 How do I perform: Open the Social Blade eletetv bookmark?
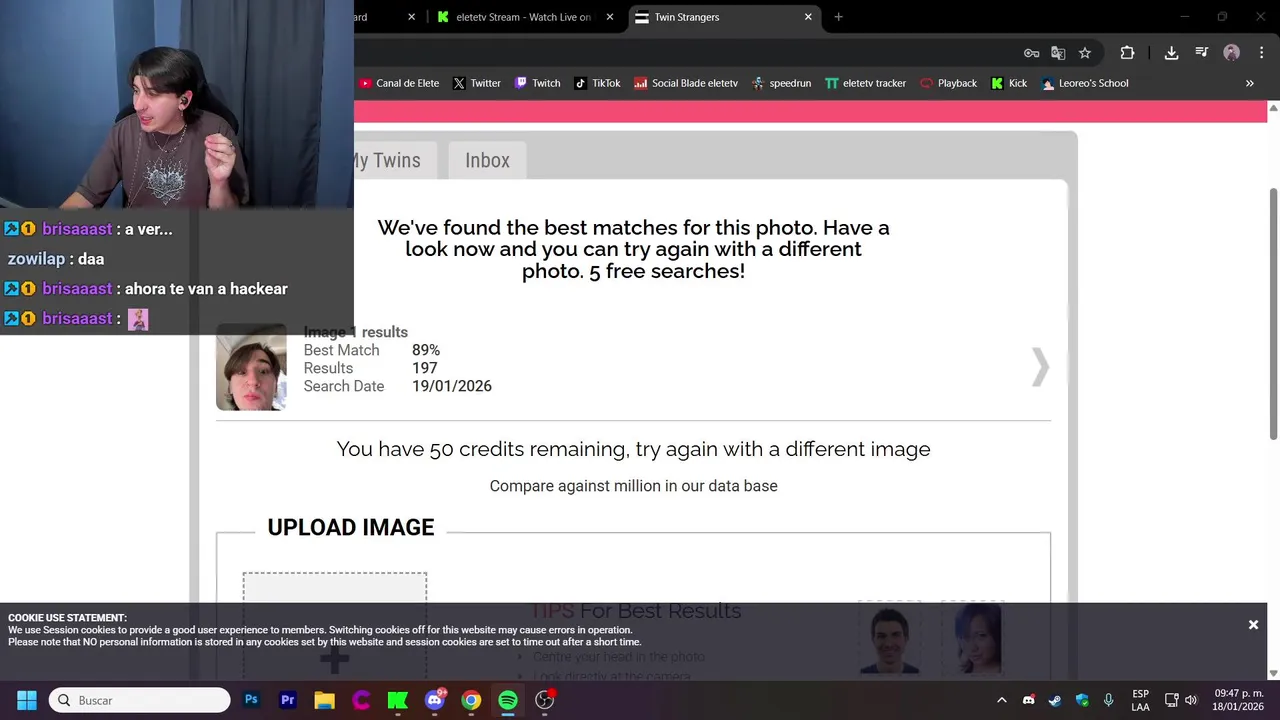pos(686,83)
